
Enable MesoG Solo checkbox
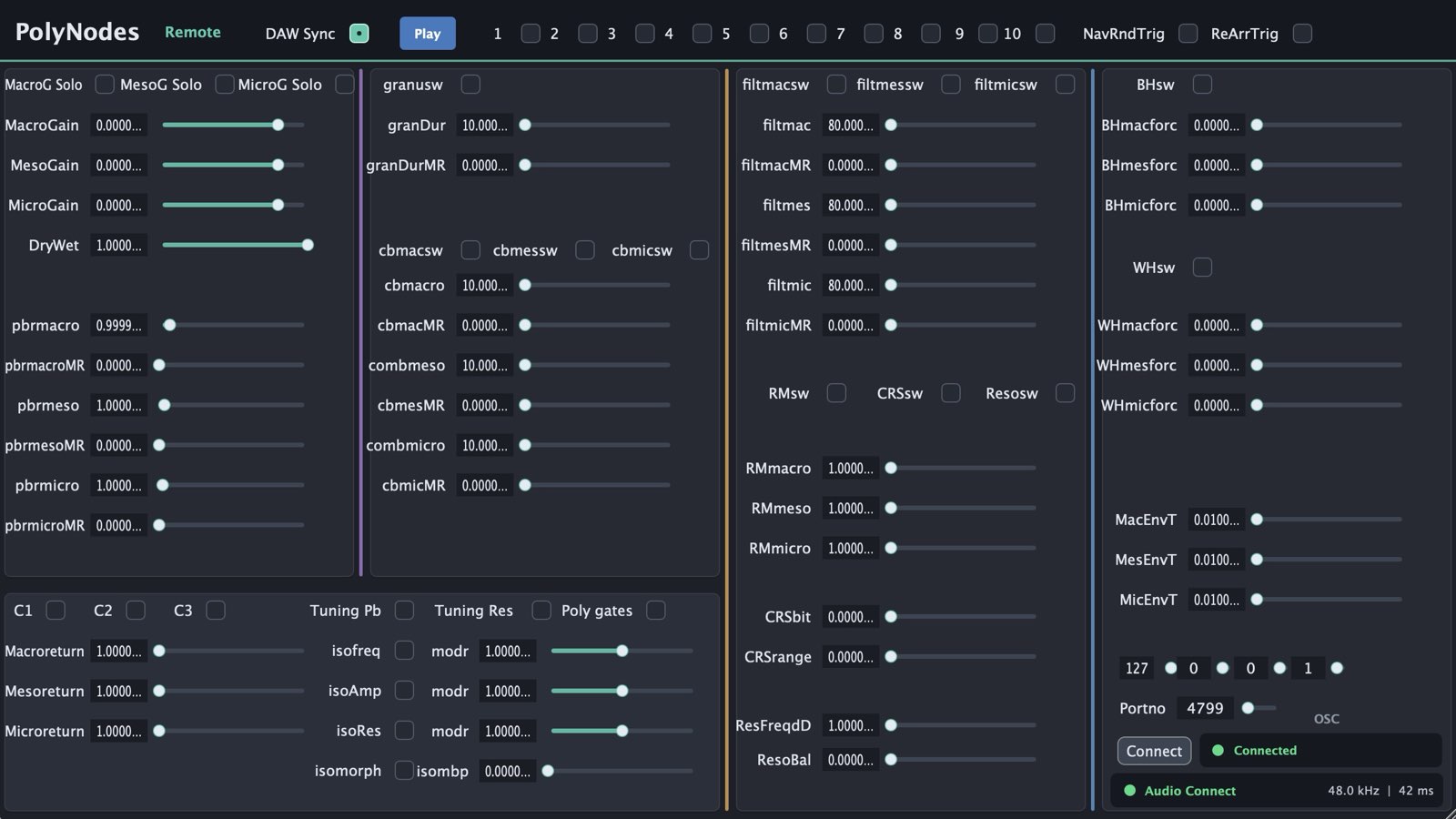(x=224, y=85)
